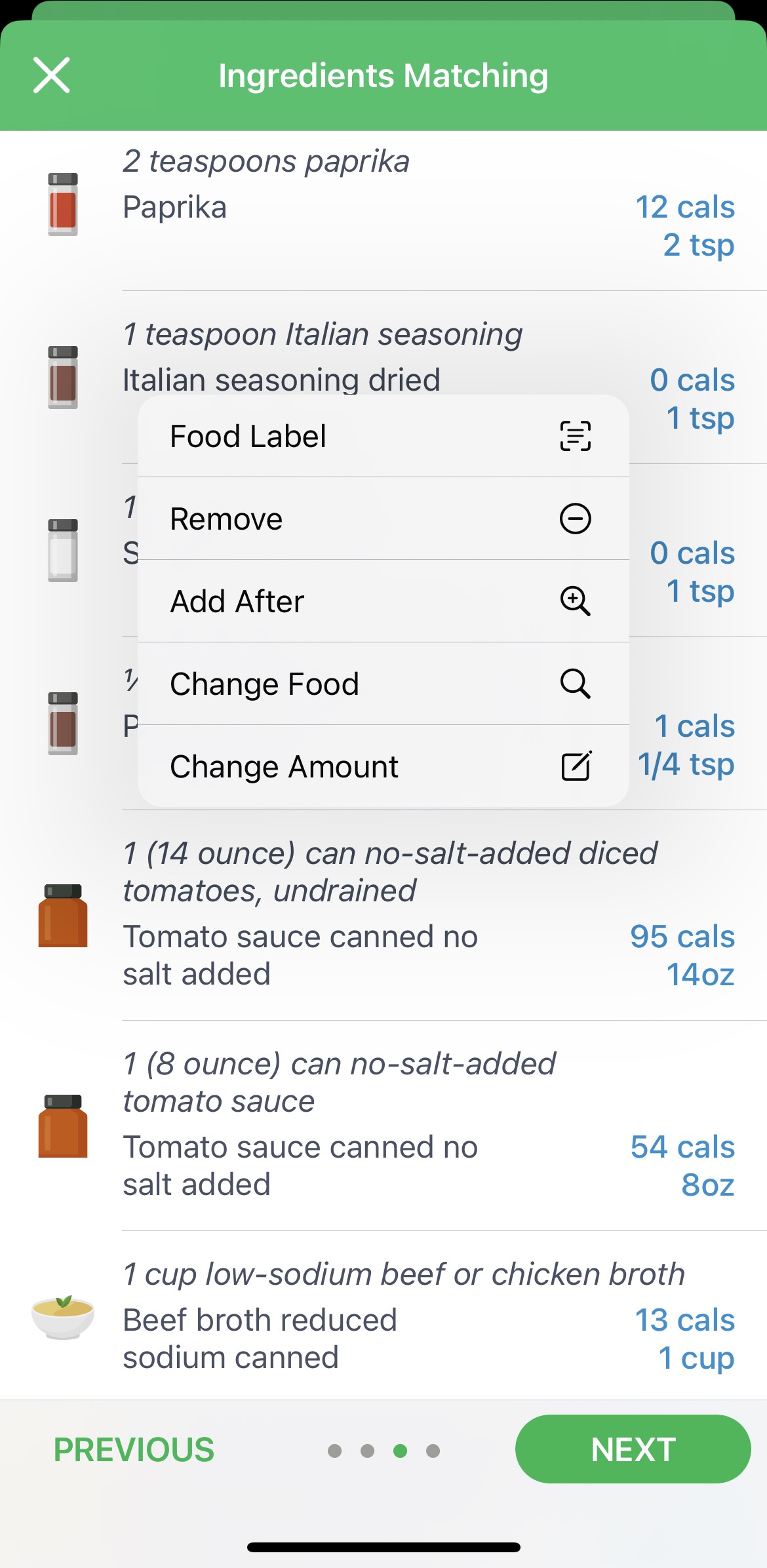The height and width of the screenshot is (1568, 767).
Task: Select the diced tomatoes jar icon
Action: point(63,916)
